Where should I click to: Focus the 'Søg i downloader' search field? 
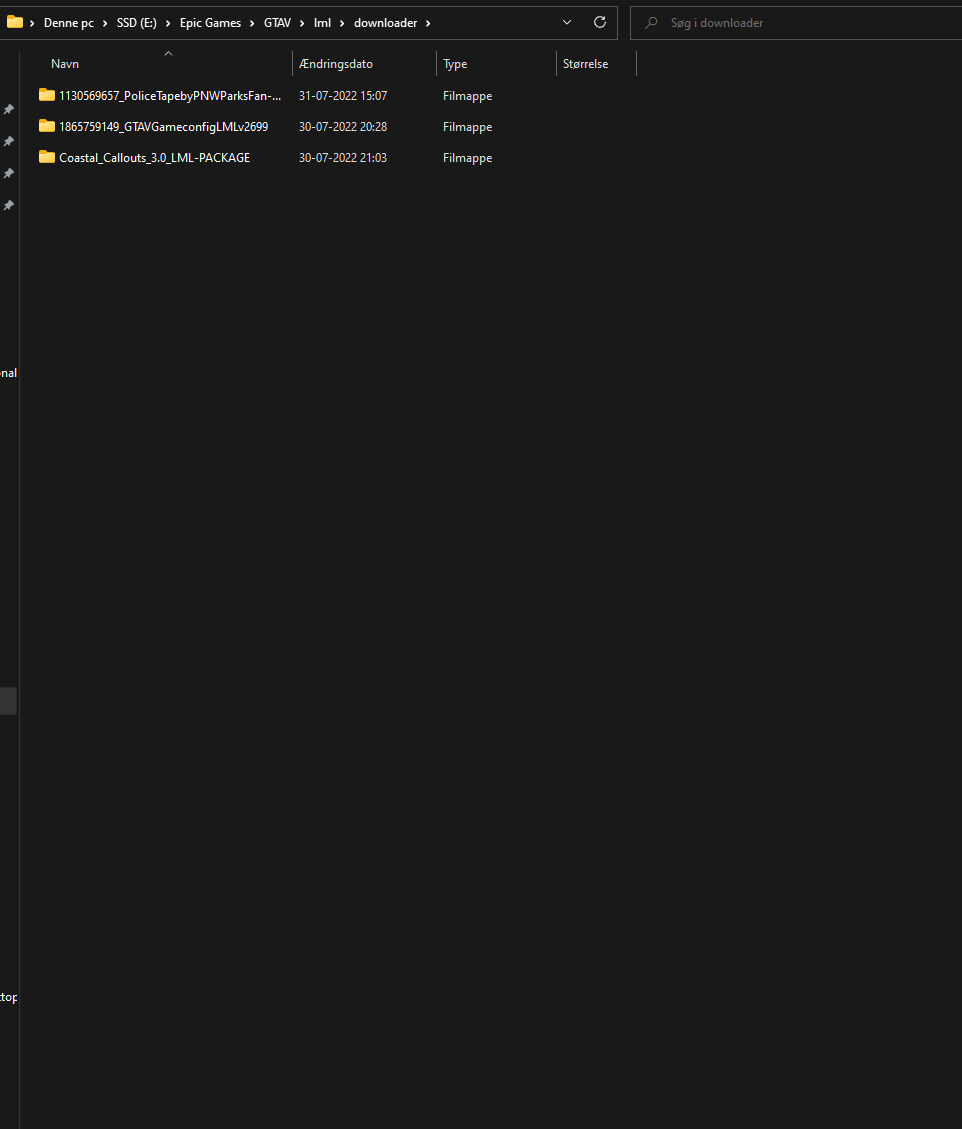(x=796, y=23)
